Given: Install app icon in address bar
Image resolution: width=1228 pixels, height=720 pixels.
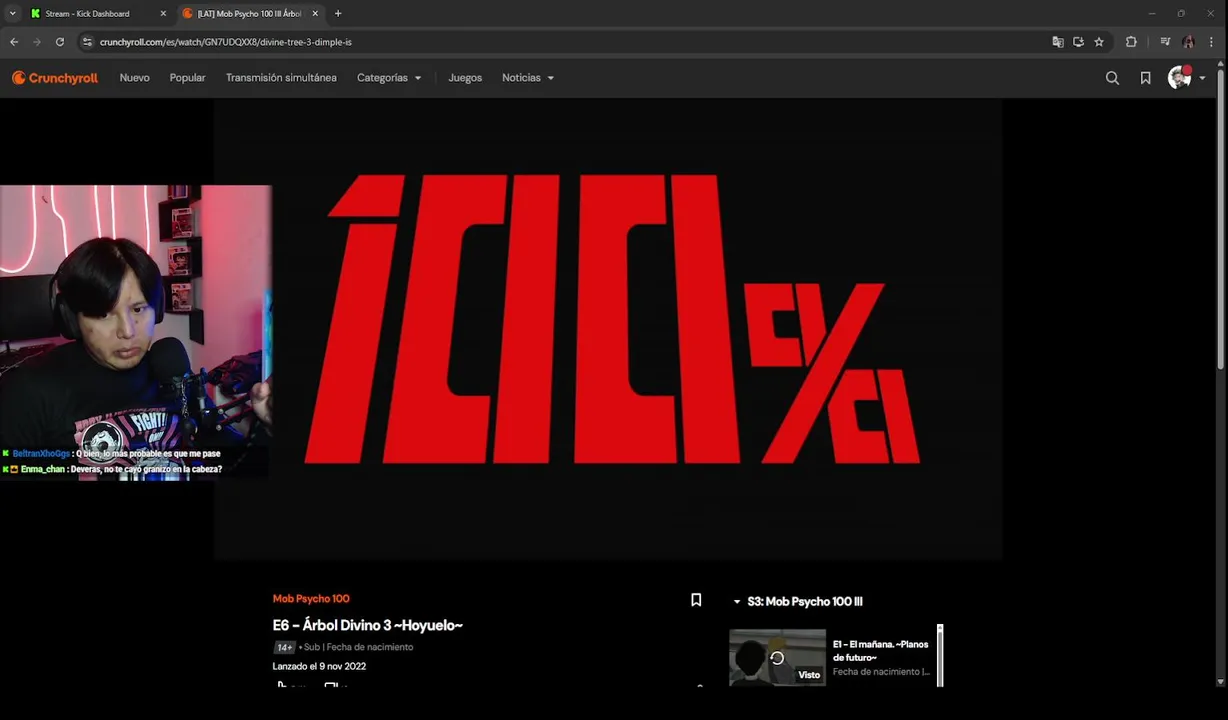Looking at the screenshot, I should pos(1078,42).
